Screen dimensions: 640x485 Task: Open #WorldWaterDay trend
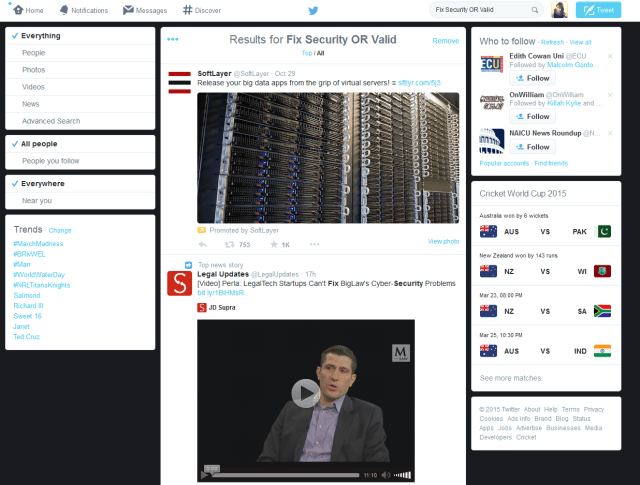pyautogui.click(x=39, y=275)
